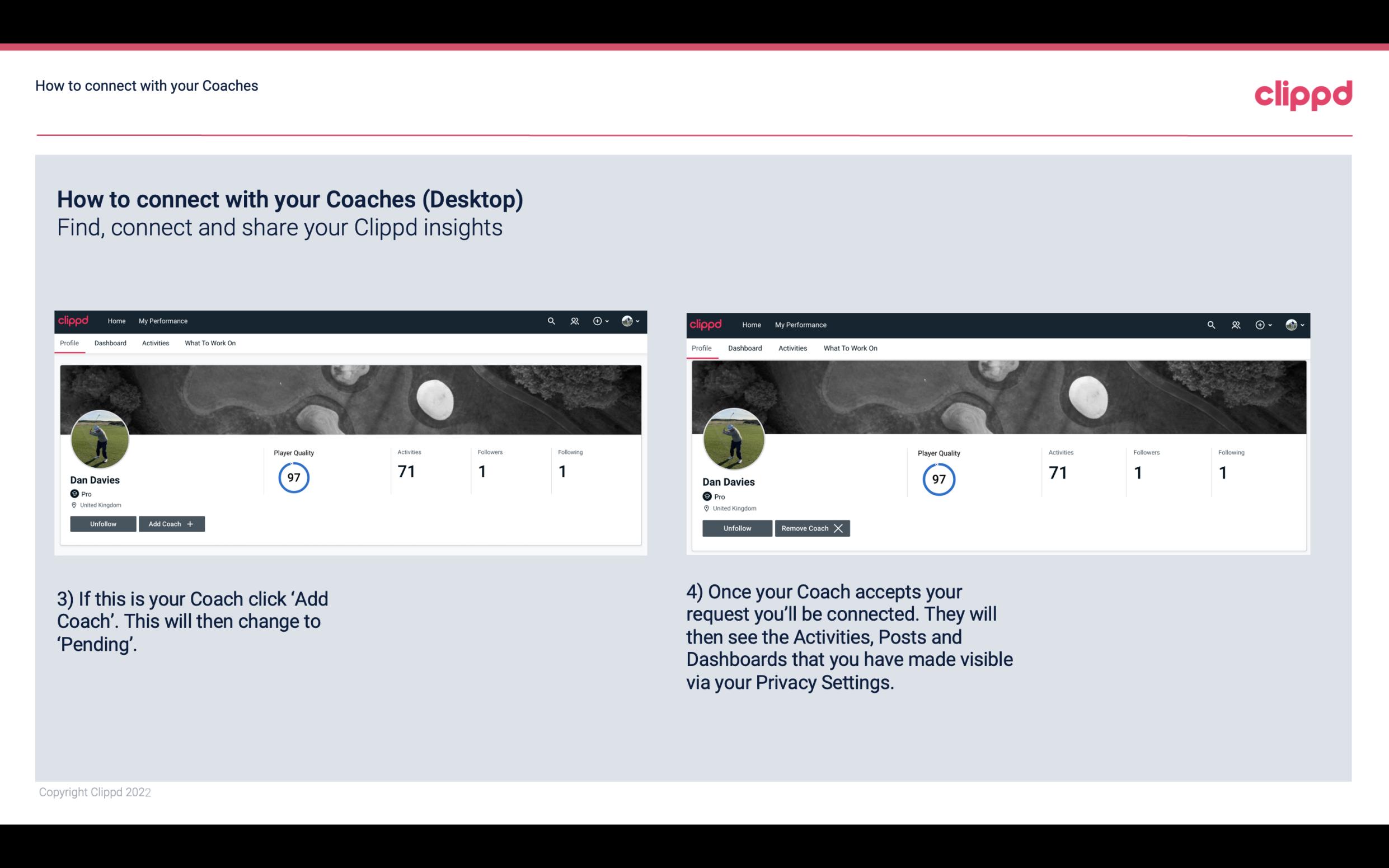The width and height of the screenshot is (1389, 868).
Task: Click Dan Davies player profile photo thumbnail
Action: (x=100, y=438)
